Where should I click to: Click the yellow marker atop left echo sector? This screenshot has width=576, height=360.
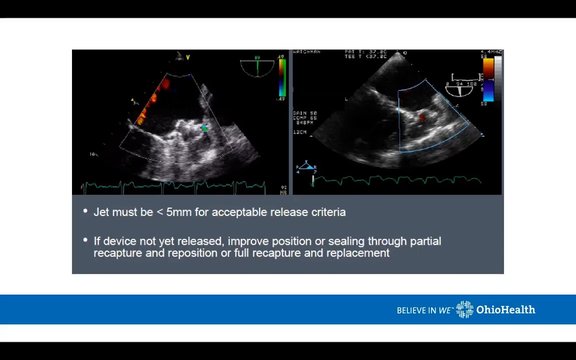(188, 57)
